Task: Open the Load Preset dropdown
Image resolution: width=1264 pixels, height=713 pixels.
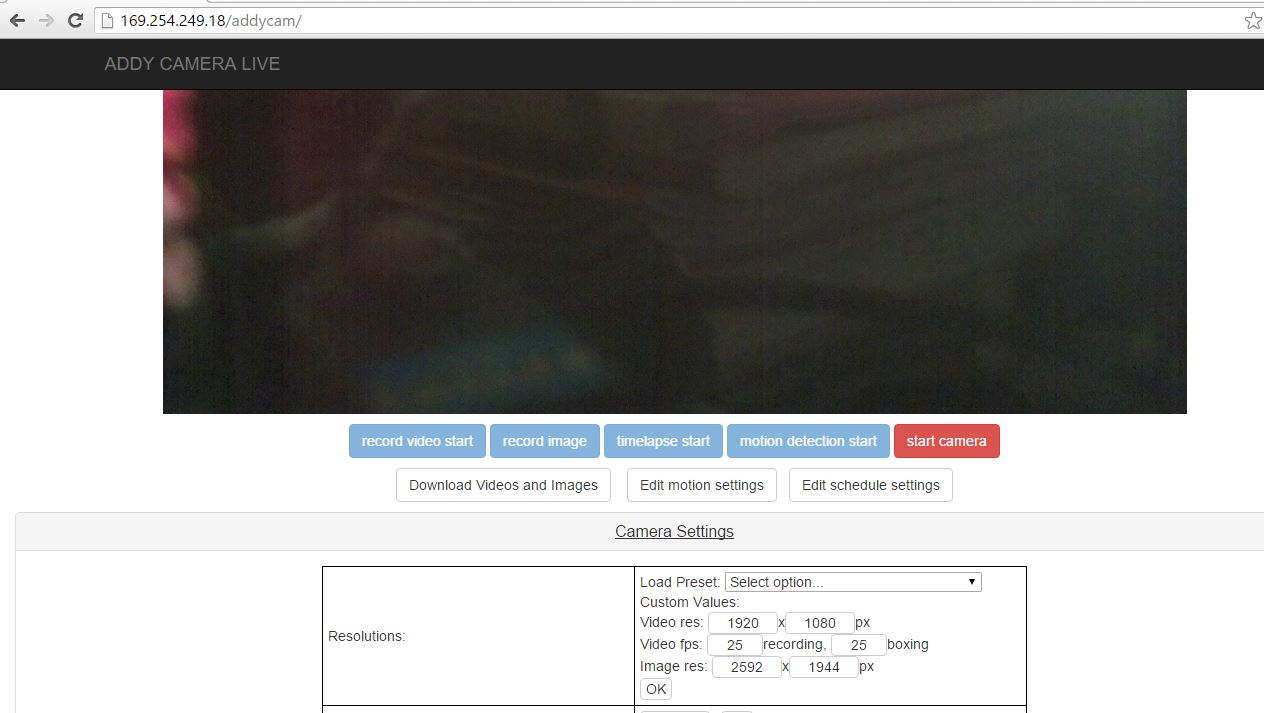Action: click(x=852, y=581)
